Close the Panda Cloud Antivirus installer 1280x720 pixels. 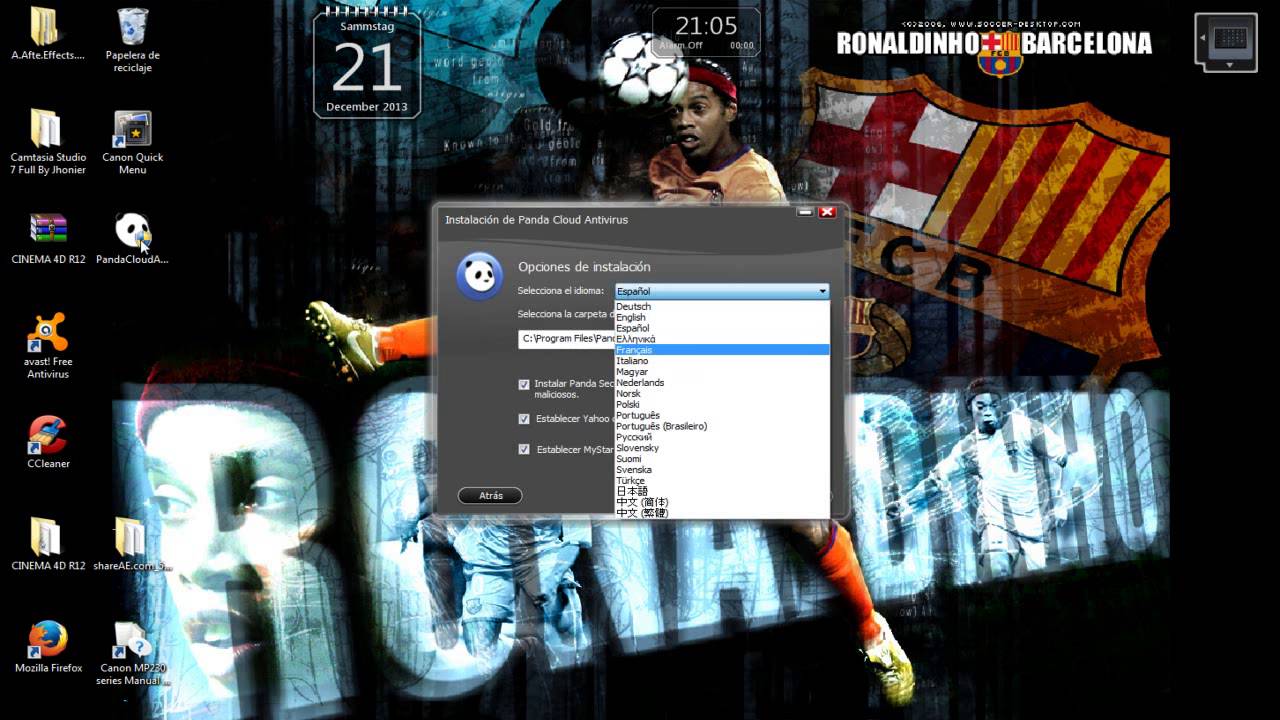point(827,212)
